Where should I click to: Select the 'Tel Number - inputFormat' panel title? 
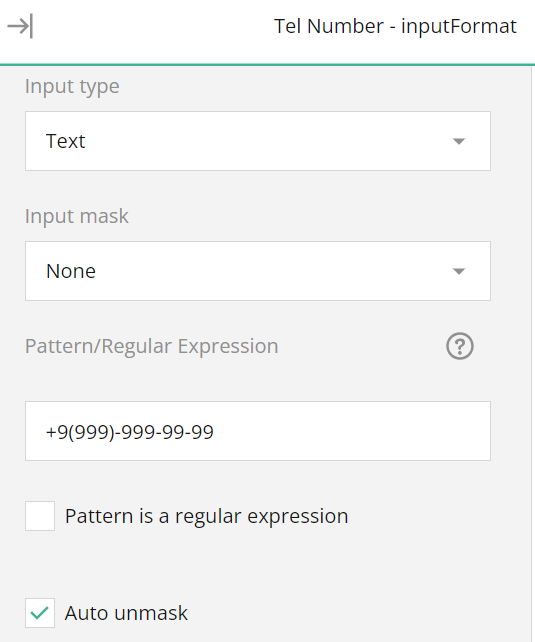(395, 26)
